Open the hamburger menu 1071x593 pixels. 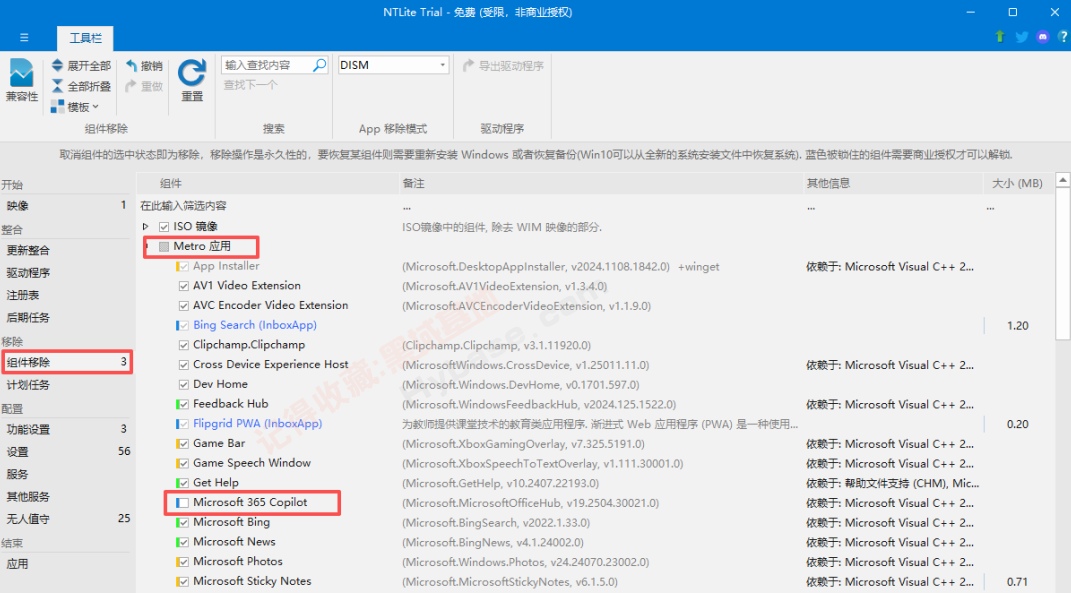tap(24, 38)
